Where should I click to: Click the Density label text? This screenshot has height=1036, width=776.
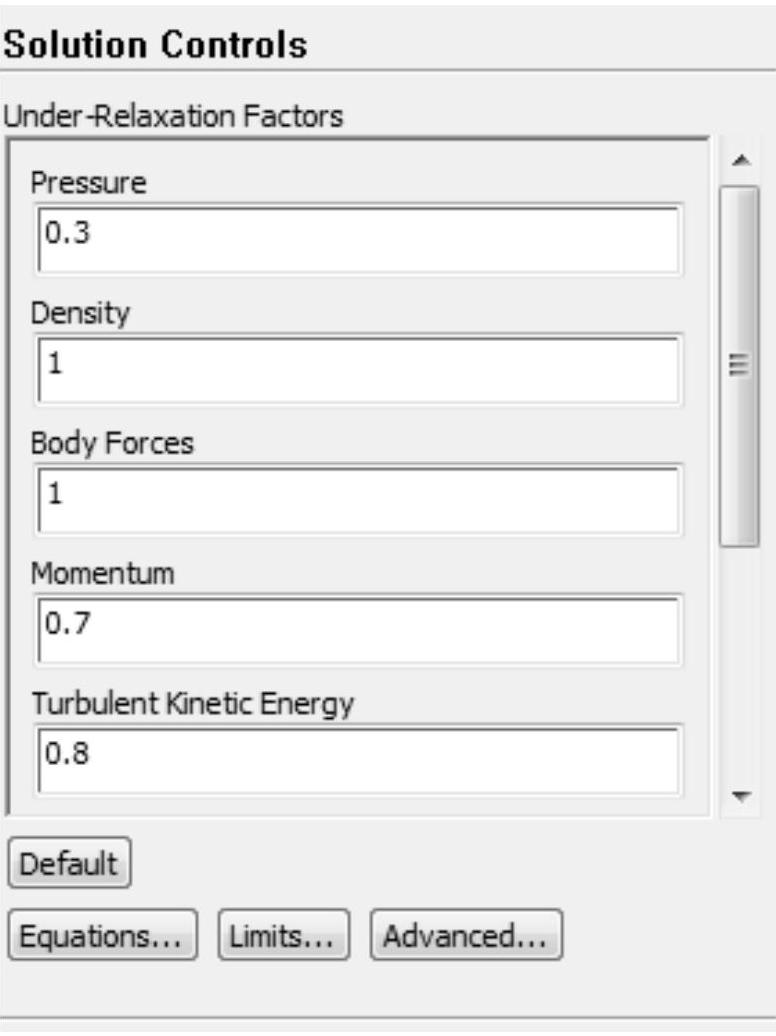[80, 313]
